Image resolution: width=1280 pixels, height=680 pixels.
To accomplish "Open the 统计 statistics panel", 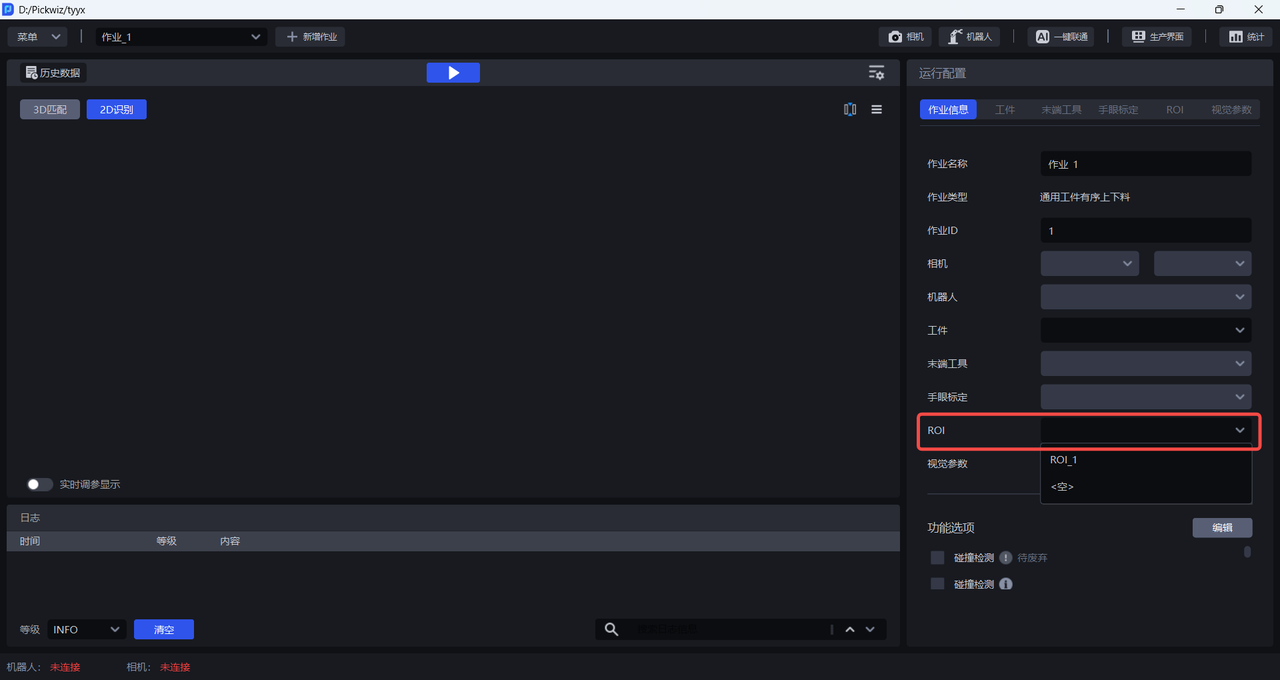I will point(1245,37).
